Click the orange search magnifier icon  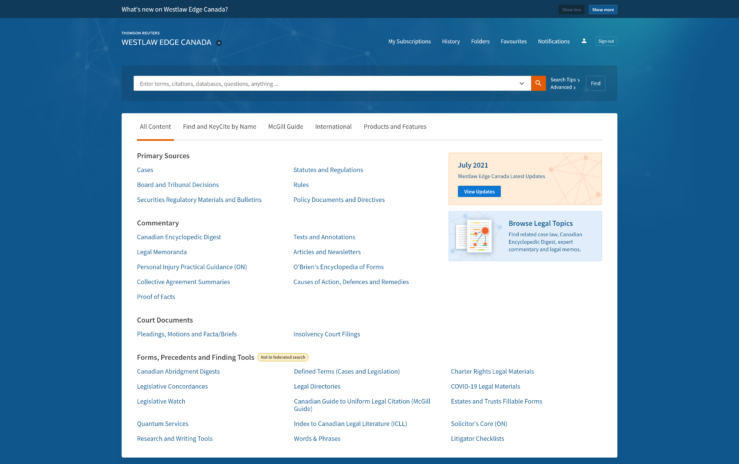538,83
